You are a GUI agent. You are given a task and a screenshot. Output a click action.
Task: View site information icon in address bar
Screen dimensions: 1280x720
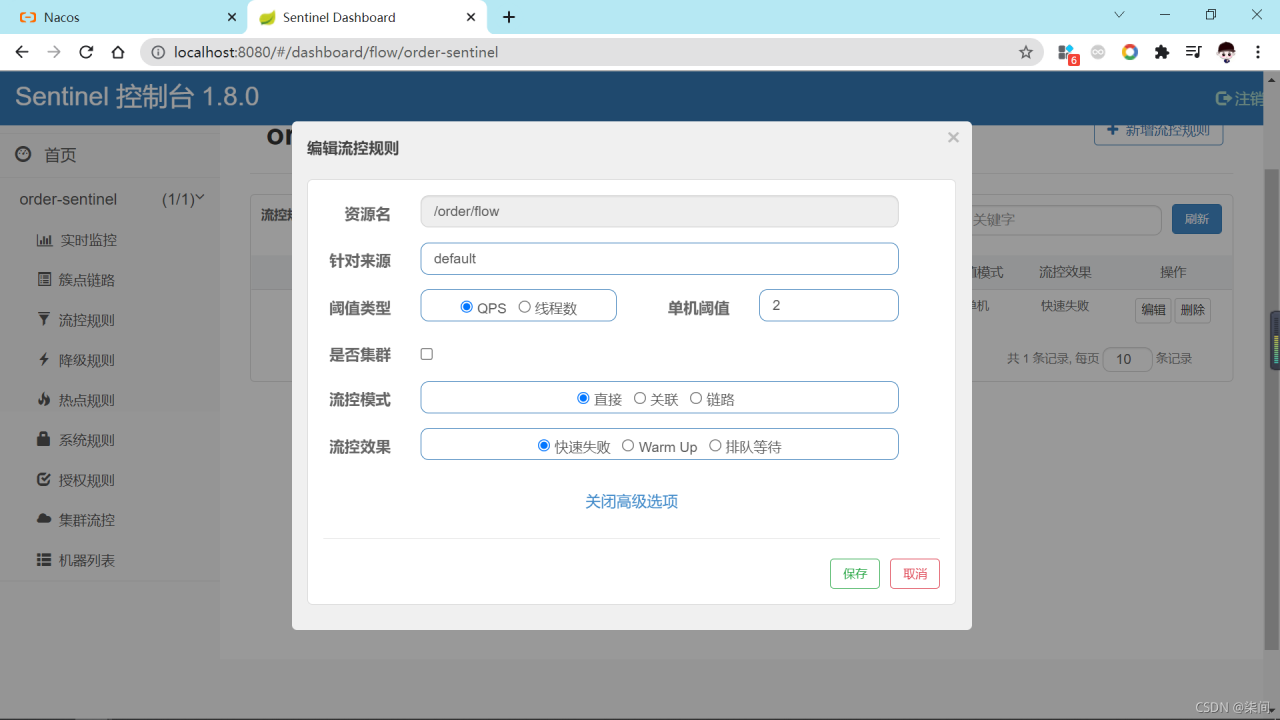(x=158, y=52)
